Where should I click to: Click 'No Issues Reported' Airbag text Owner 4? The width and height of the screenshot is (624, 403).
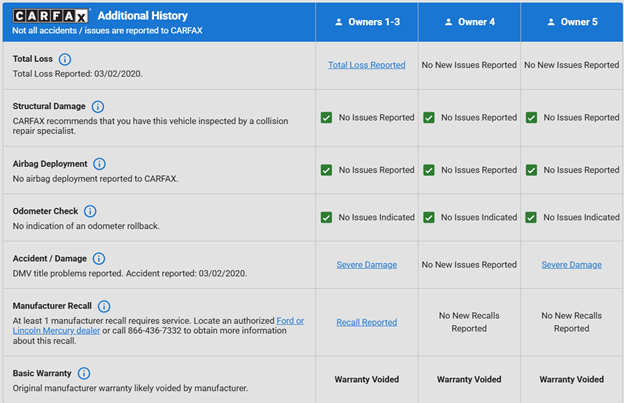[x=479, y=170]
